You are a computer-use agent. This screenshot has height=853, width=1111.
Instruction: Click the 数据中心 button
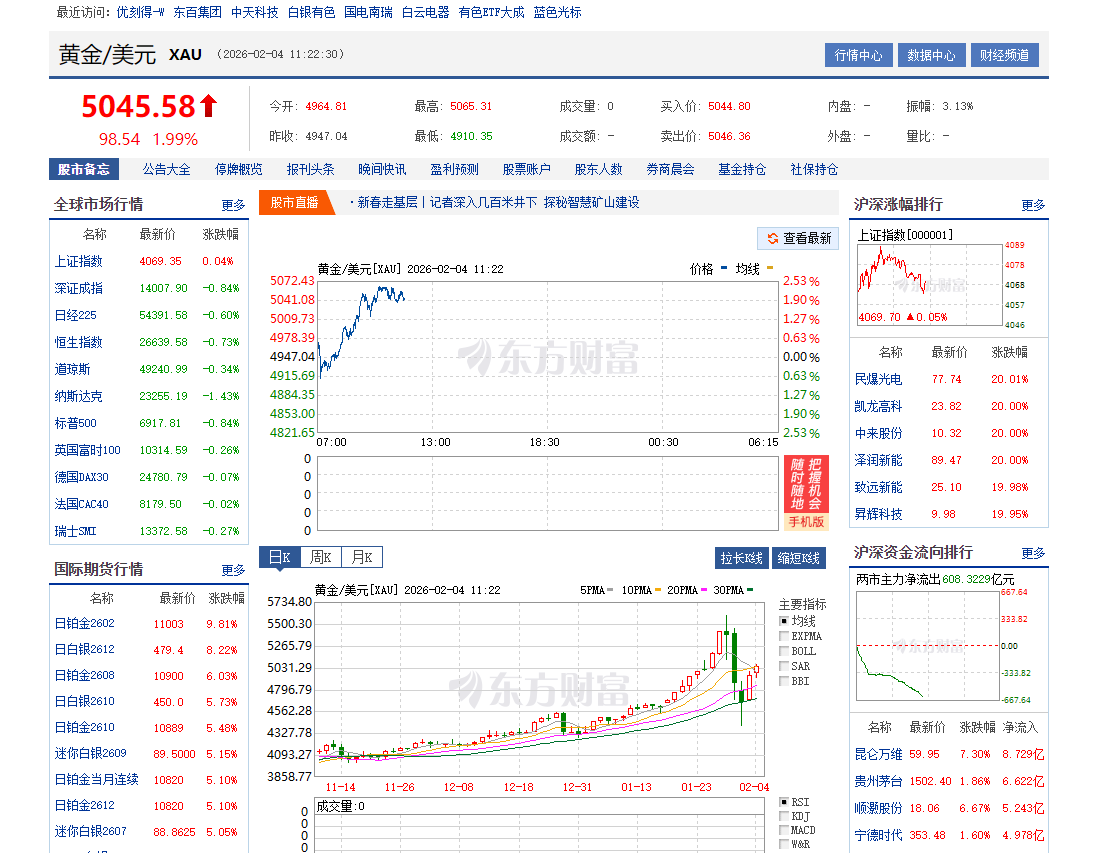tap(931, 55)
